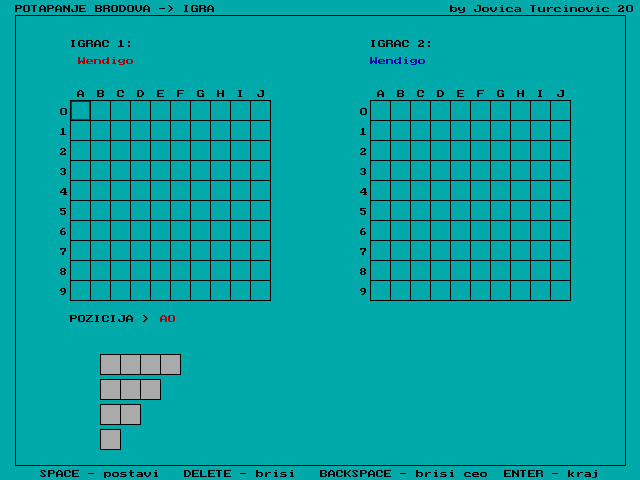The width and height of the screenshot is (640, 480).
Task: Select the two-cell gray ship
Action: tap(120, 414)
